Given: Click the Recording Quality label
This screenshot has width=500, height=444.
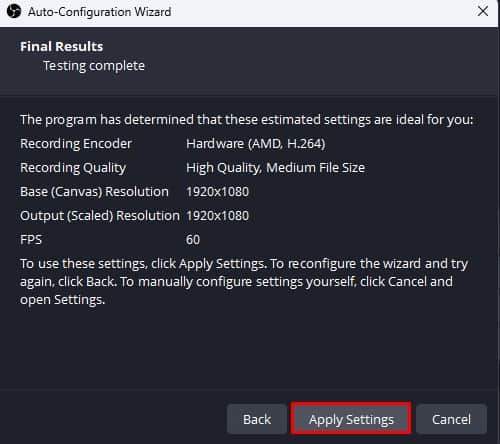Looking at the screenshot, I should click(x=73, y=168).
